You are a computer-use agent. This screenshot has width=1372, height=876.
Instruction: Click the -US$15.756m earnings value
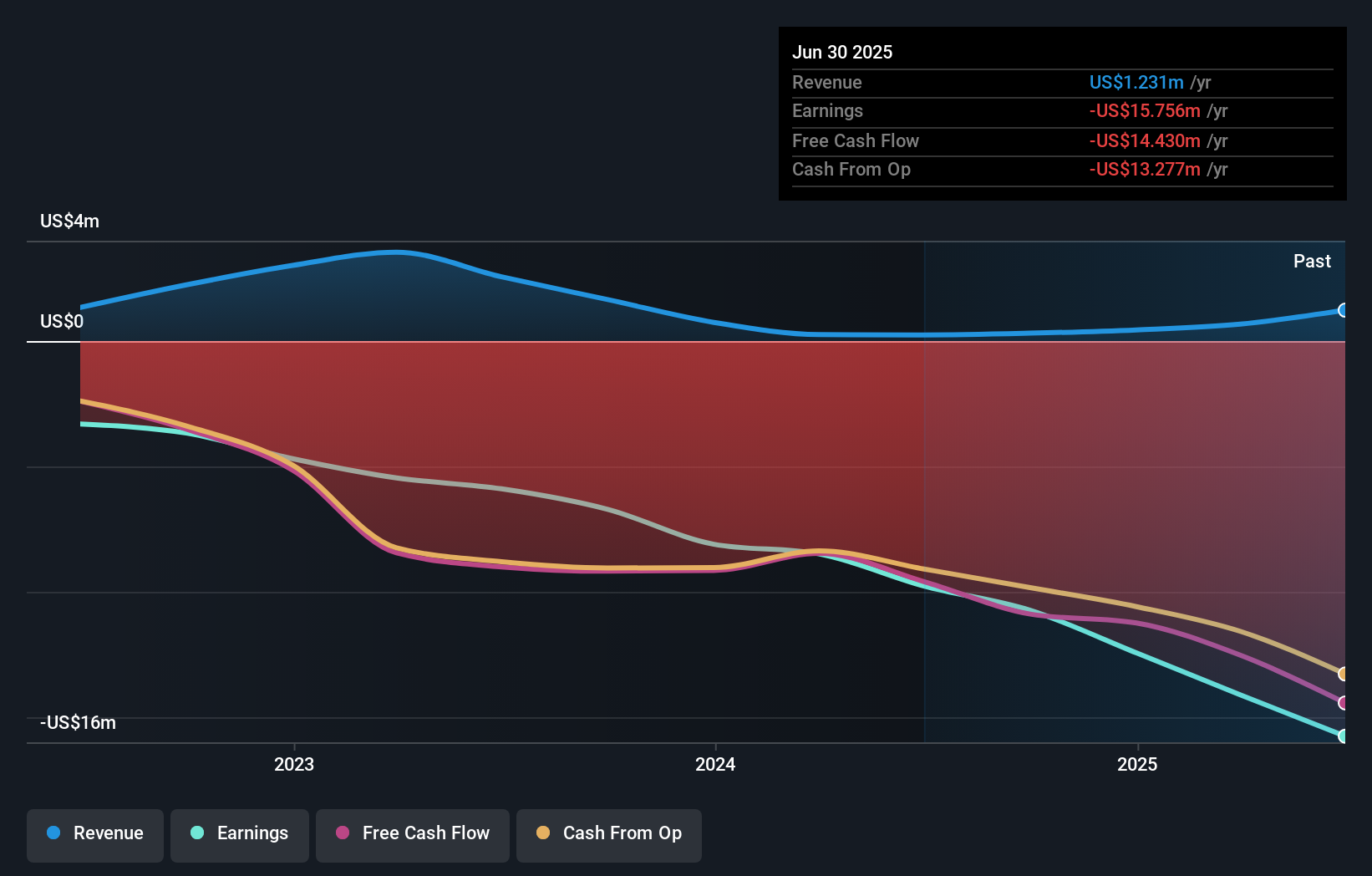(x=1145, y=110)
